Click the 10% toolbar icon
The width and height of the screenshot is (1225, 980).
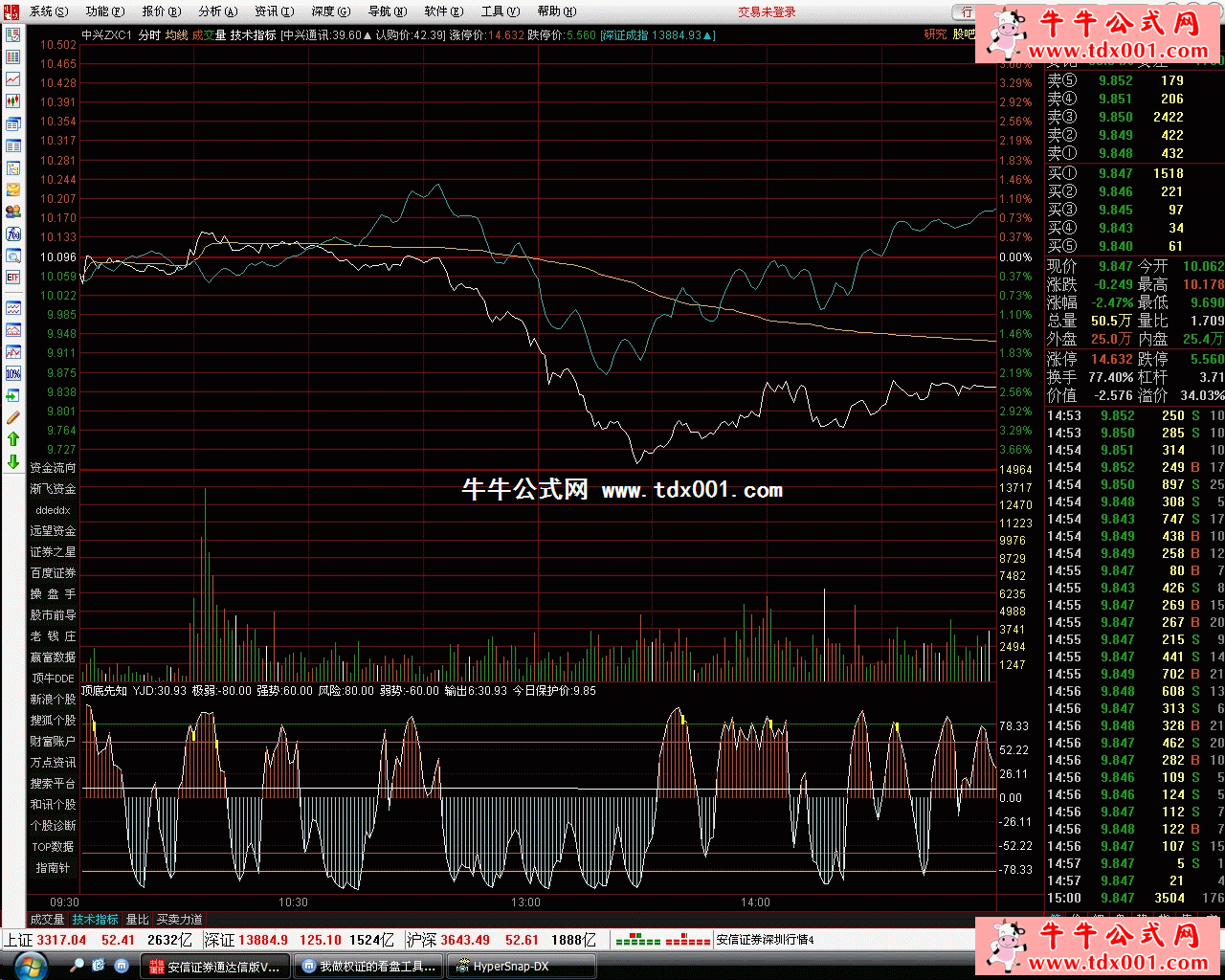13,373
